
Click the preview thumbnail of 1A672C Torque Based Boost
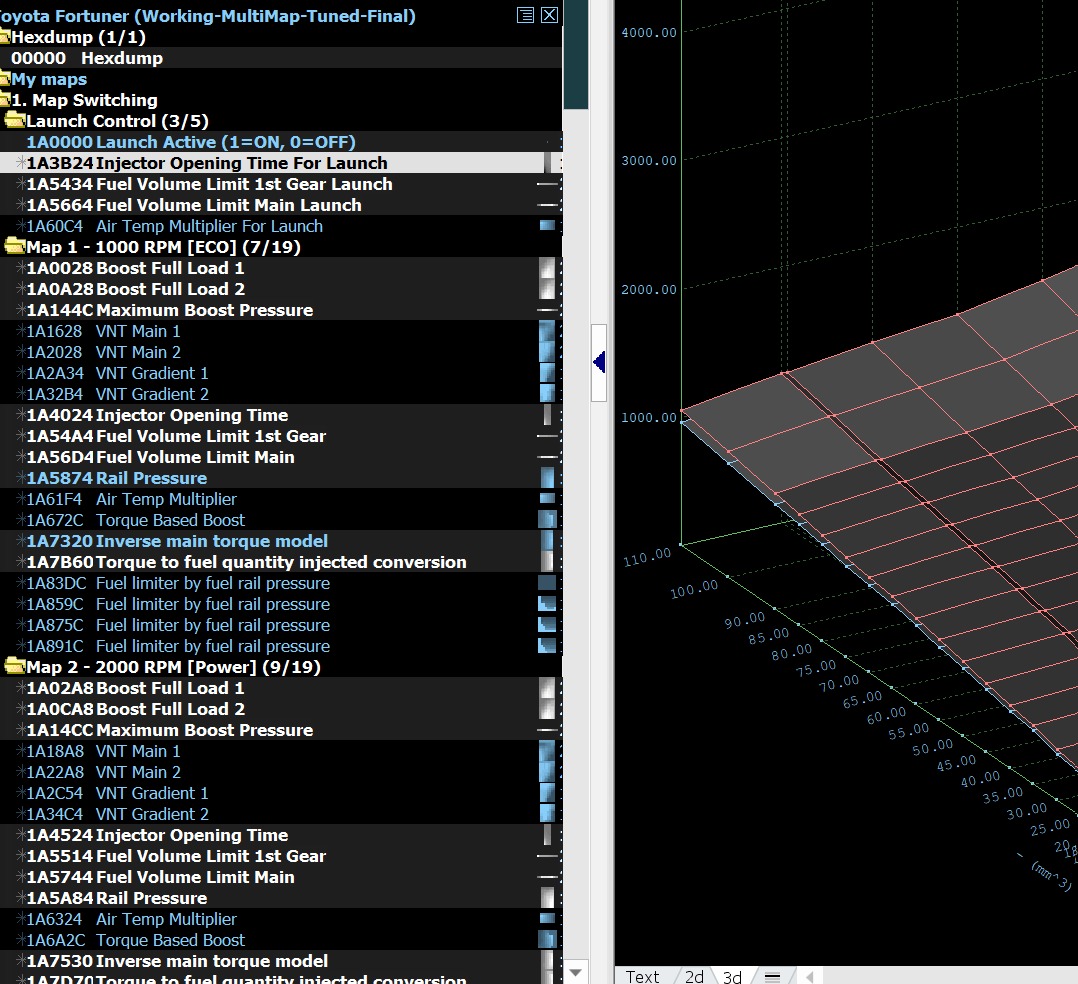547,520
